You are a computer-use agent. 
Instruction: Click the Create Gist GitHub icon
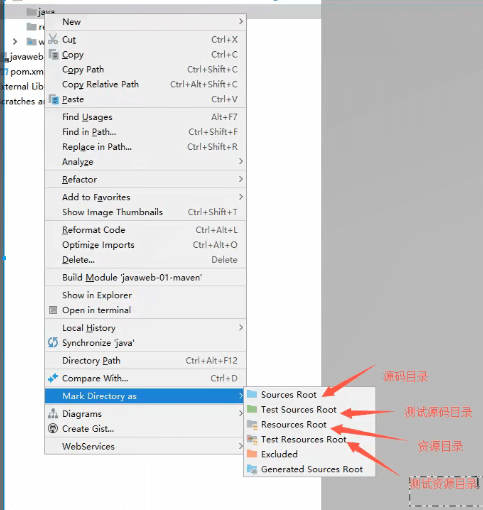[53, 428]
